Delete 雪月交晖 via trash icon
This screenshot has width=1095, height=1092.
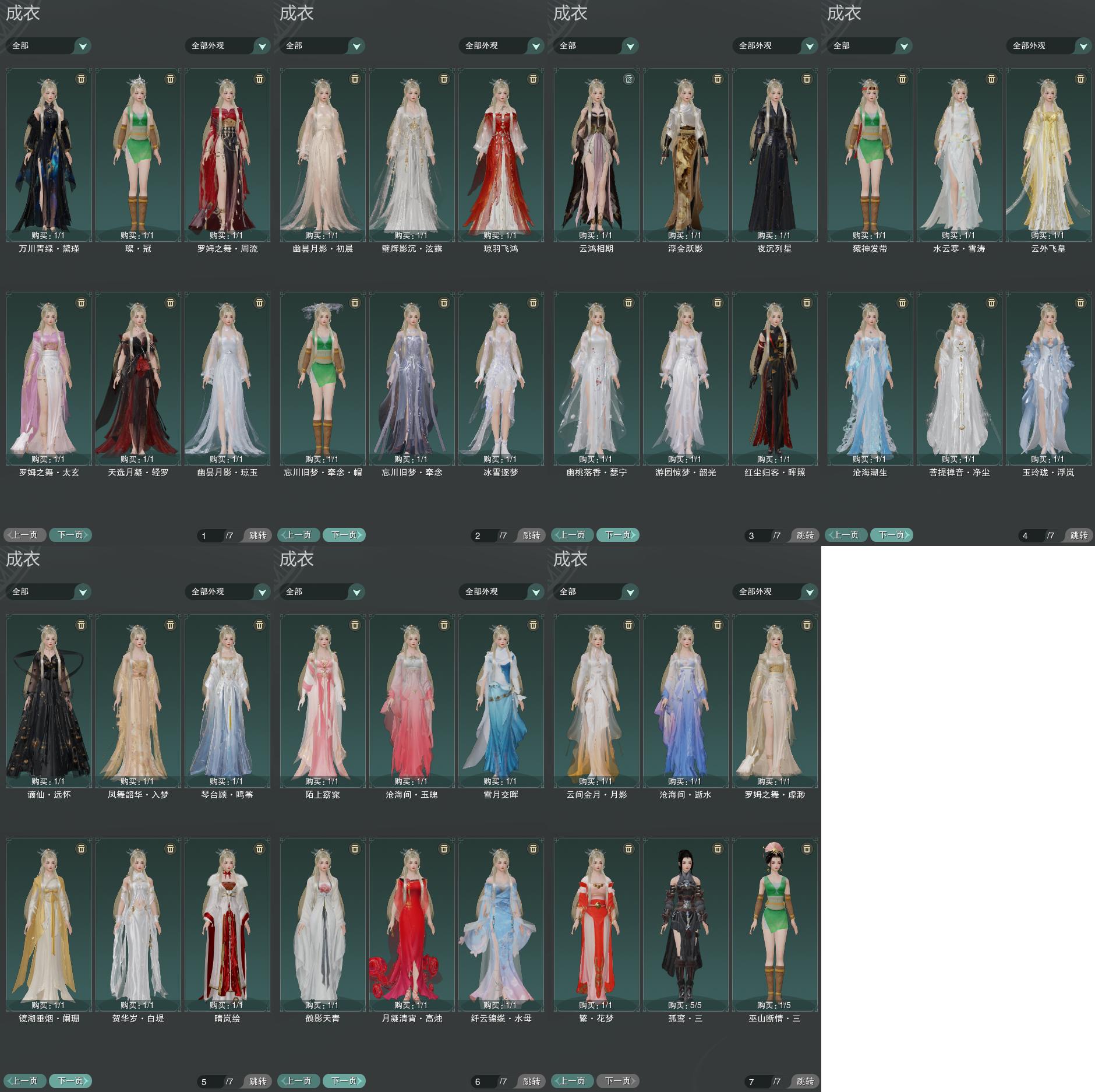point(534,625)
